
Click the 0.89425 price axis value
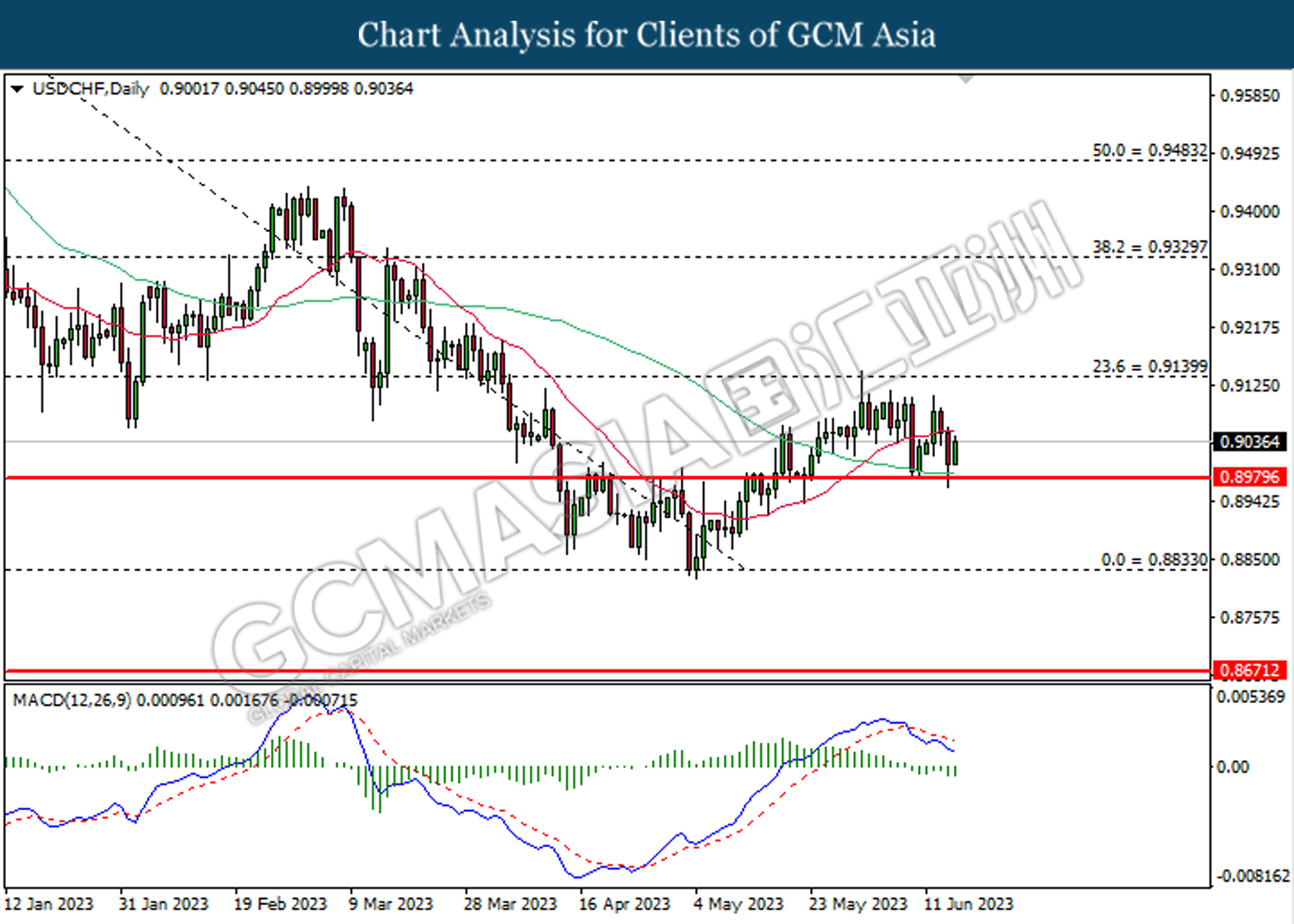pyautogui.click(x=1249, y=501)
